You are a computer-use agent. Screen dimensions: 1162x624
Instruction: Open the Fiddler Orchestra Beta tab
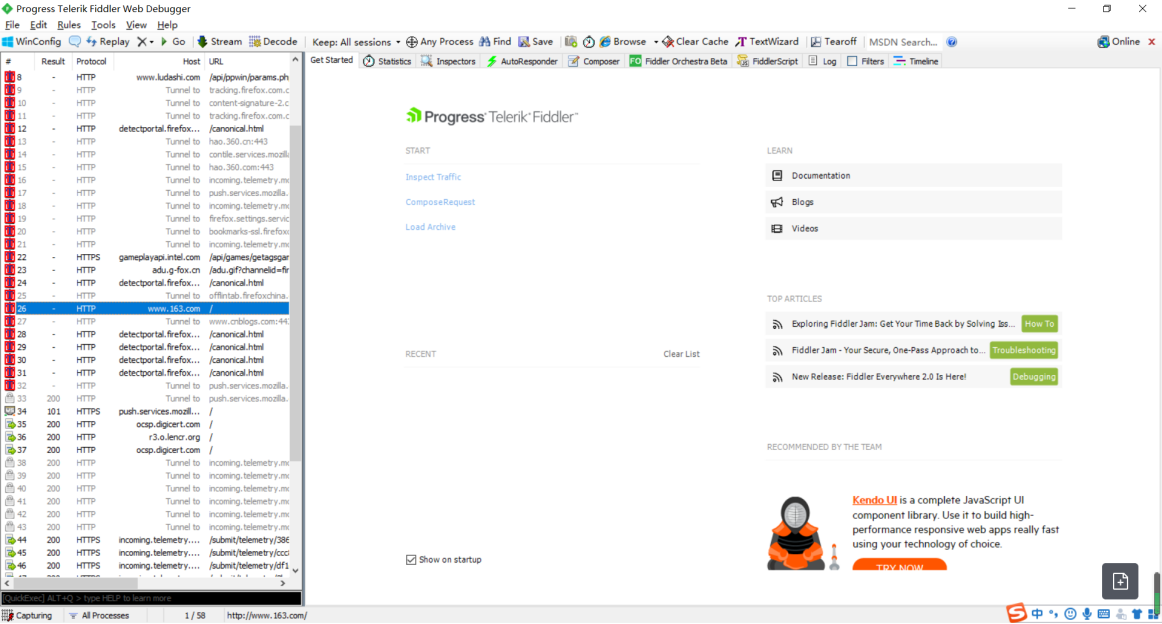[x=678, y=62]
